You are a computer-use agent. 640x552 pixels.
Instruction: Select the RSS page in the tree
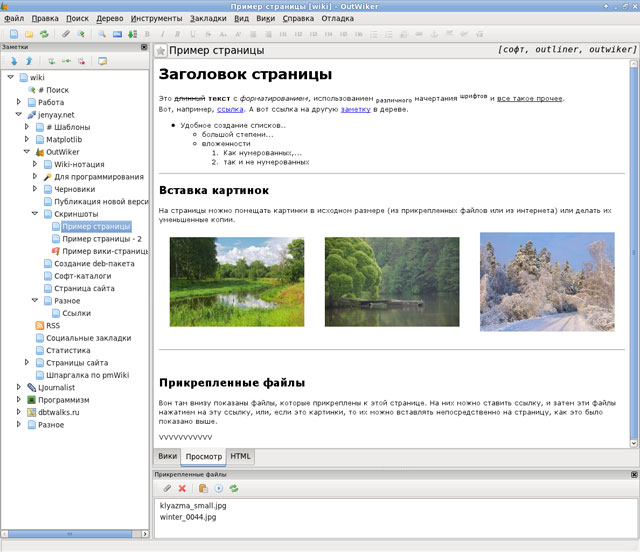tap(53, 325)
